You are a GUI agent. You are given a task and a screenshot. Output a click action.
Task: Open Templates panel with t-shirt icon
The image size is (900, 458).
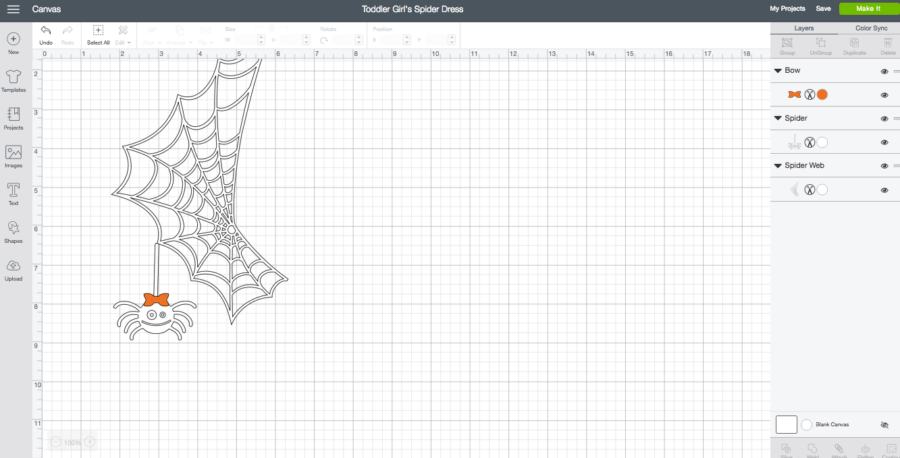click(x=13, y=81)
